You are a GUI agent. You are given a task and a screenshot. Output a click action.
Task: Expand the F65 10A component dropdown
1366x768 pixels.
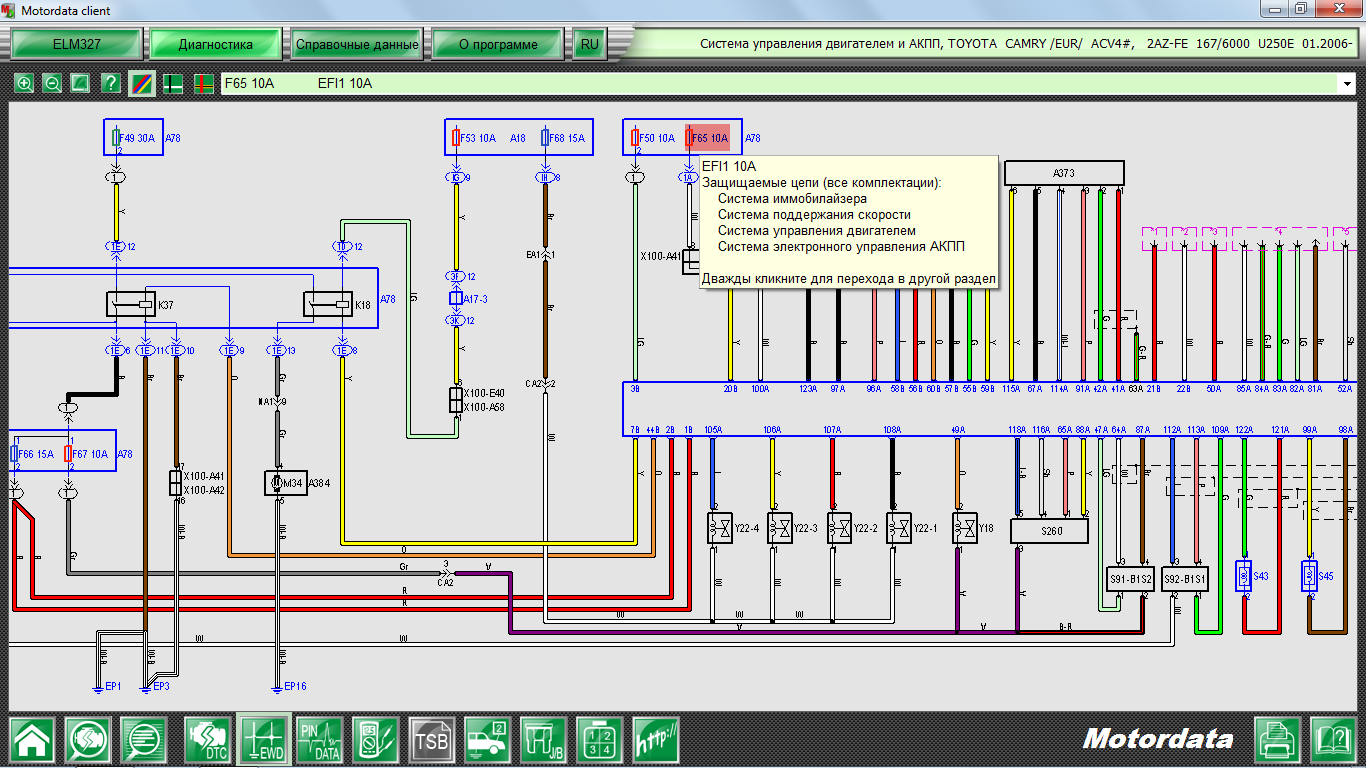pos(1347,84)
